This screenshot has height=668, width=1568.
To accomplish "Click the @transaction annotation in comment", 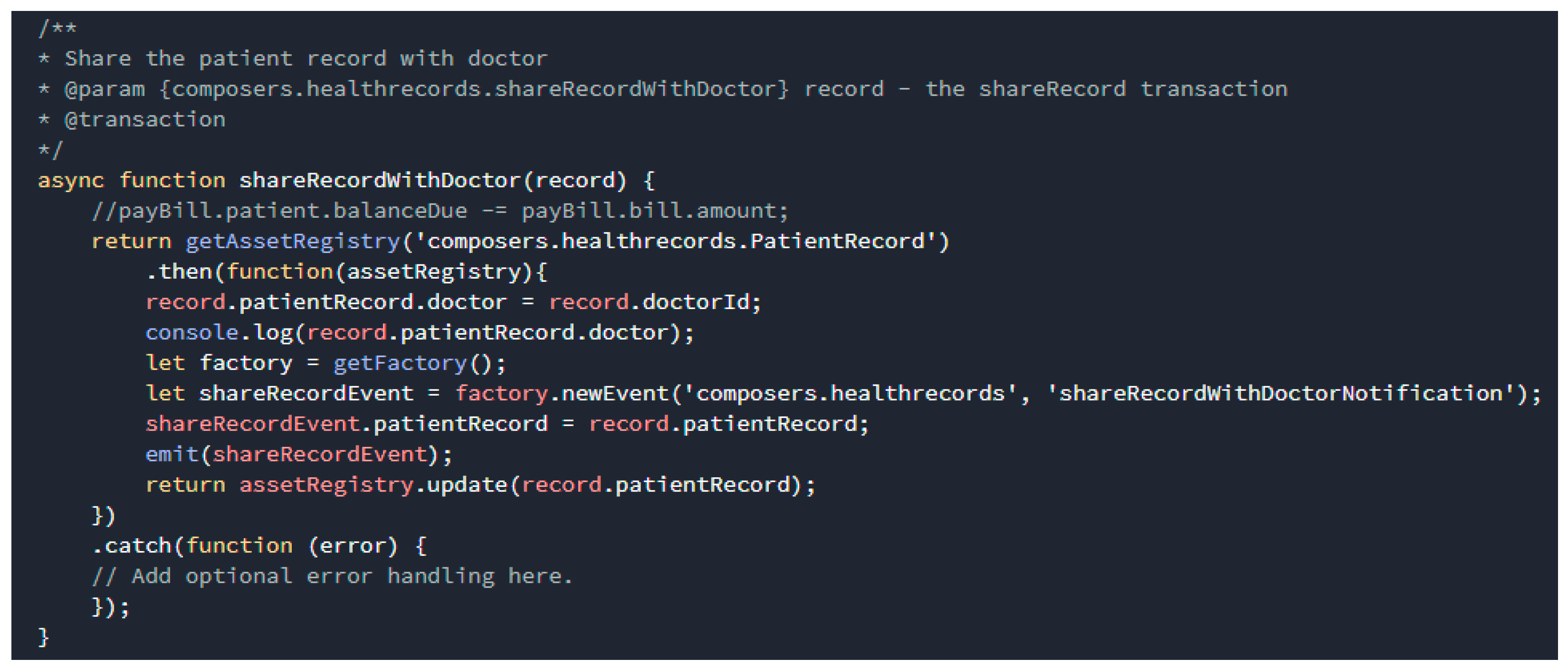I will (x=145, y=119).
